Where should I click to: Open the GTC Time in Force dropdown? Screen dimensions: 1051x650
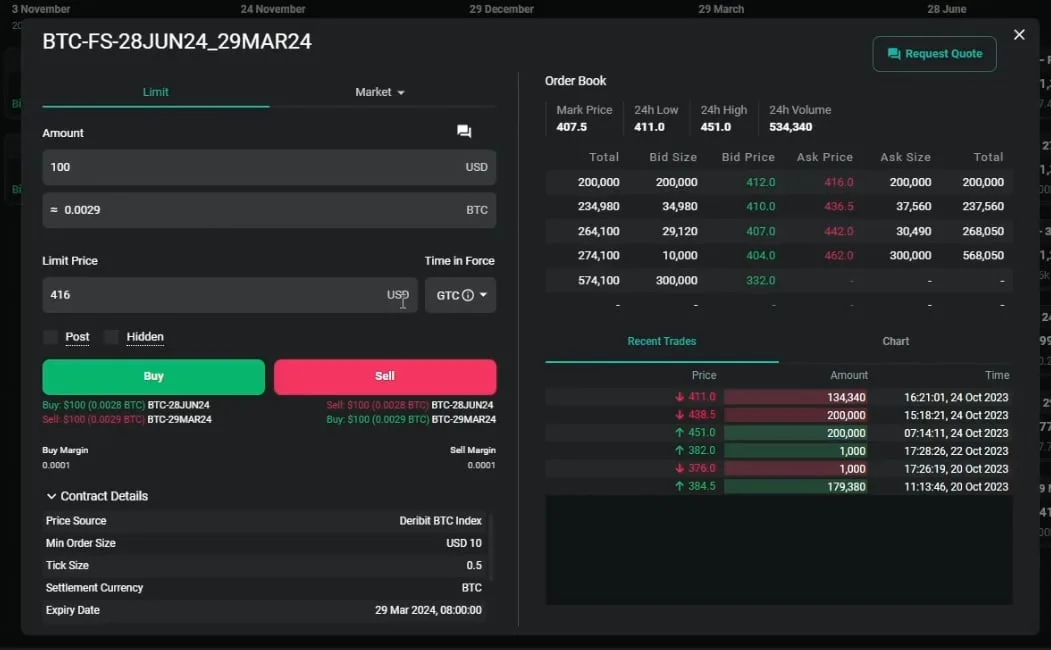tap(460, 295)
